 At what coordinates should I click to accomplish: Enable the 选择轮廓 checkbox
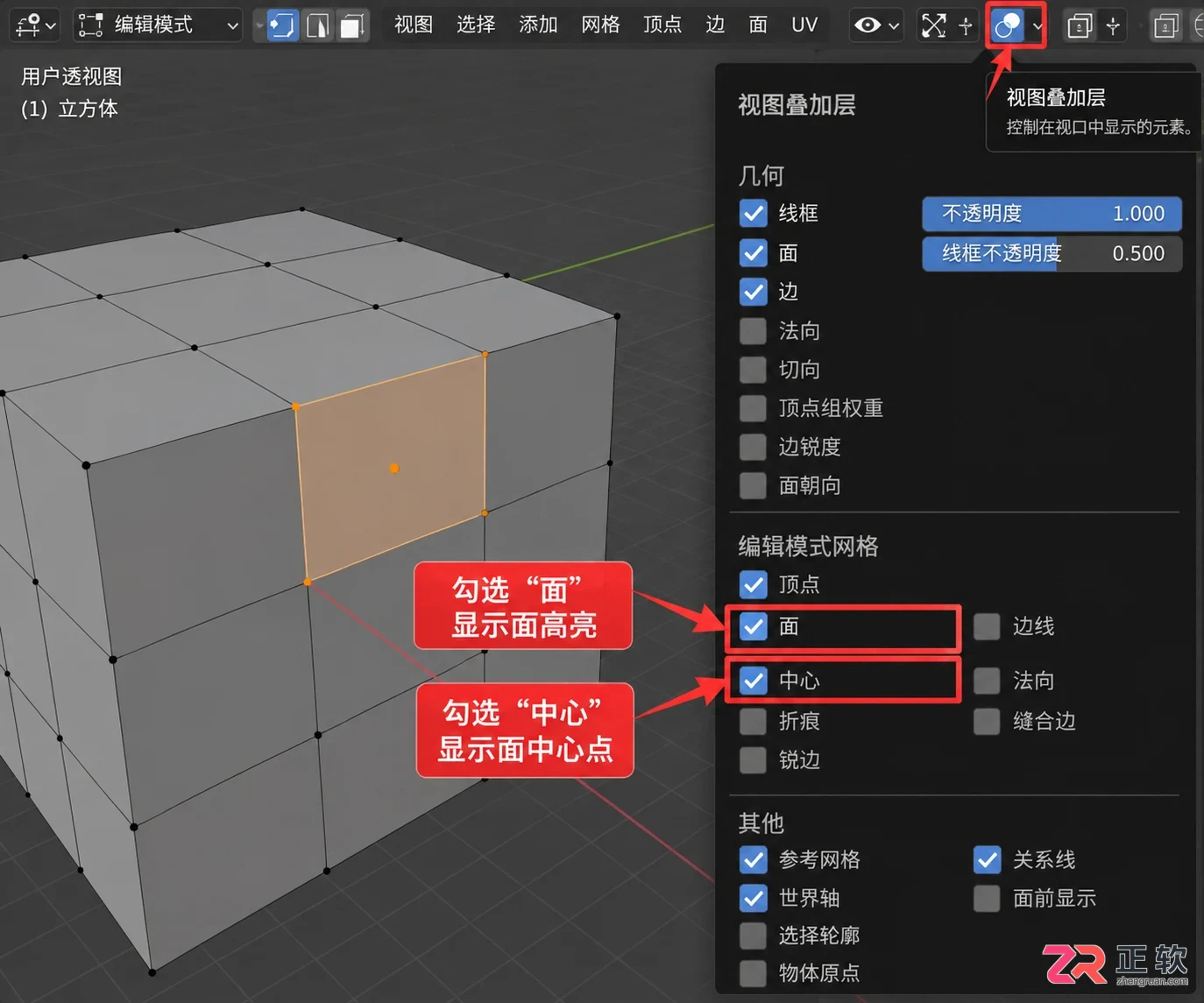754,936
